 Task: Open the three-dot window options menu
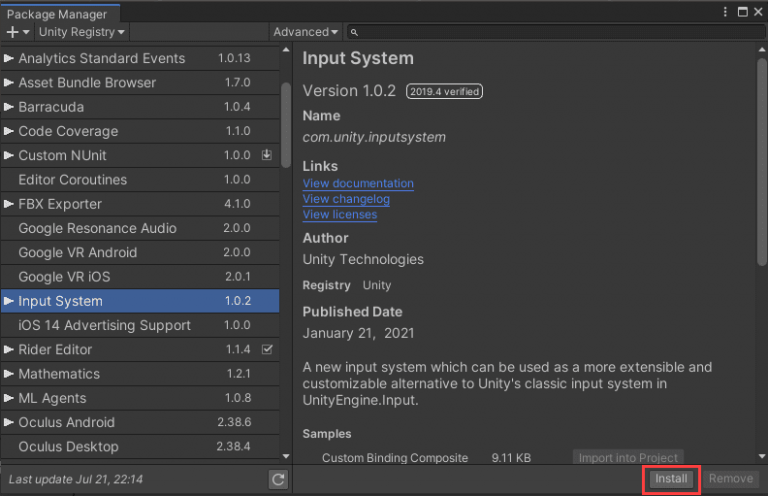coord(725,12)
